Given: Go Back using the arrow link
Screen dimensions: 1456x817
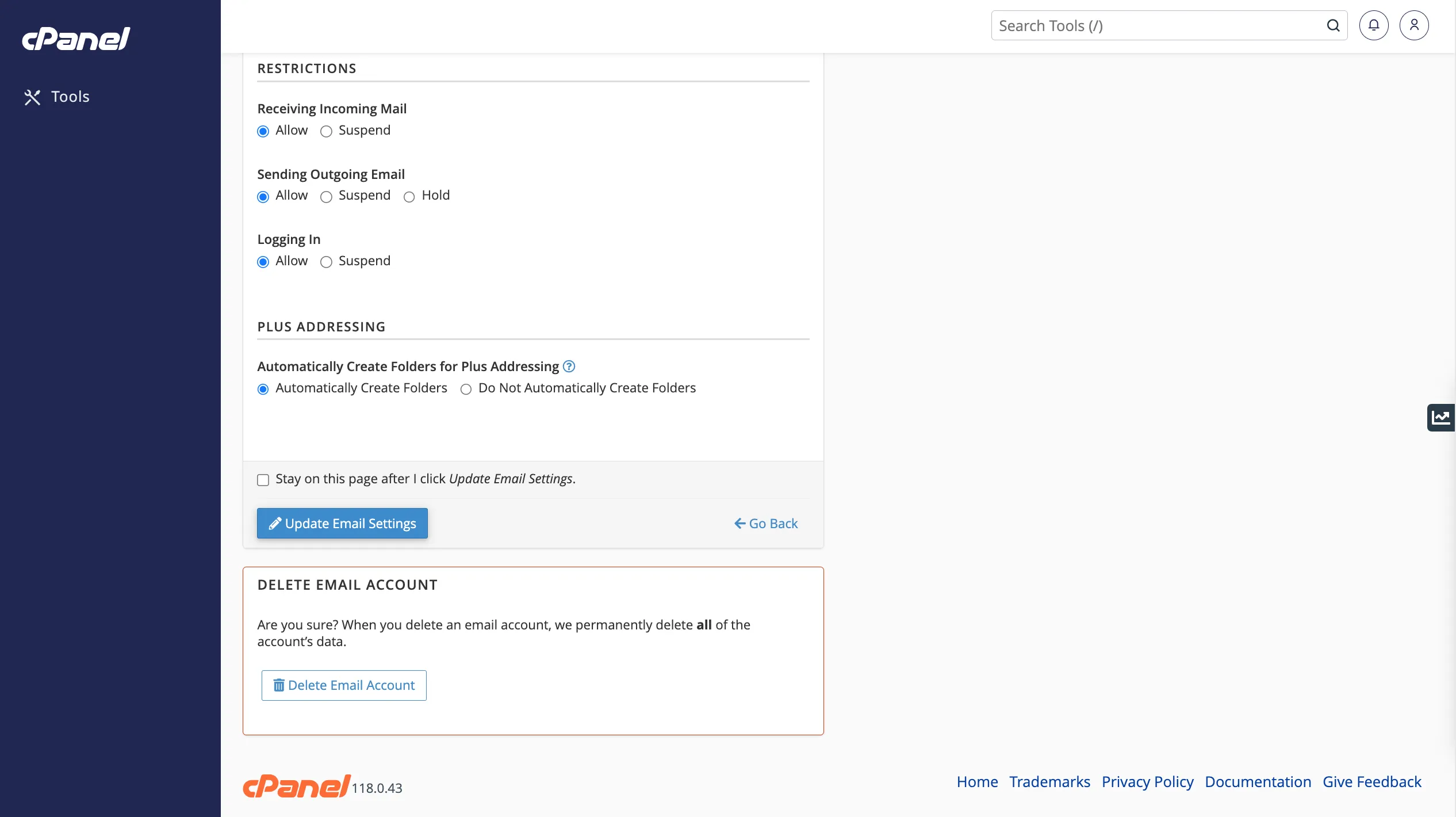Looking at the screenshot, I should tap(766, 523).
